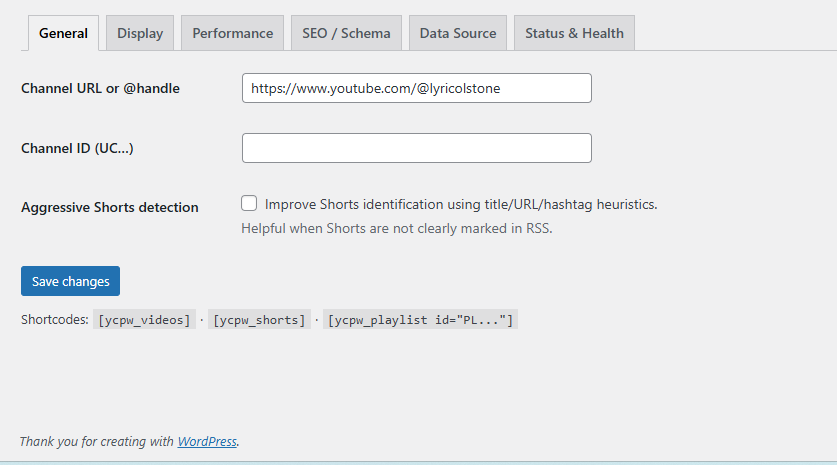Open the Data Source tab

(458, 33)
